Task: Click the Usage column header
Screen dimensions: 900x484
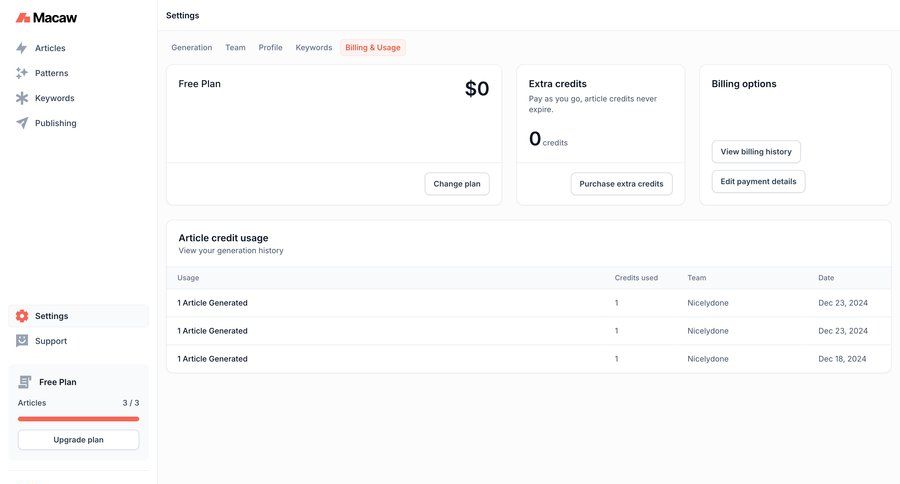Action: (x=188, y=278)
